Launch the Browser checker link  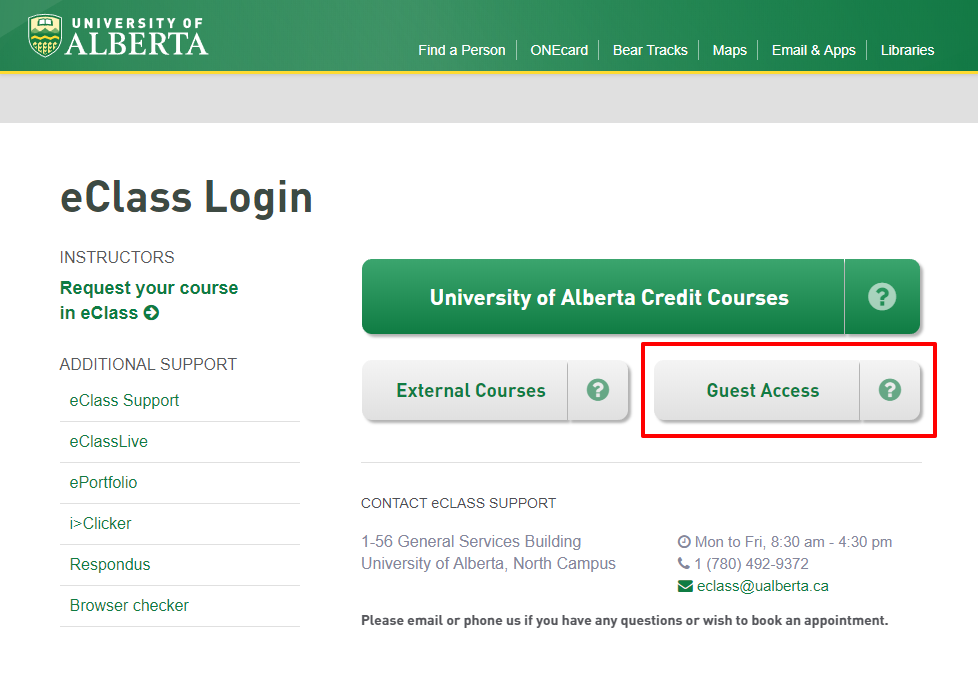click(129, 605)
